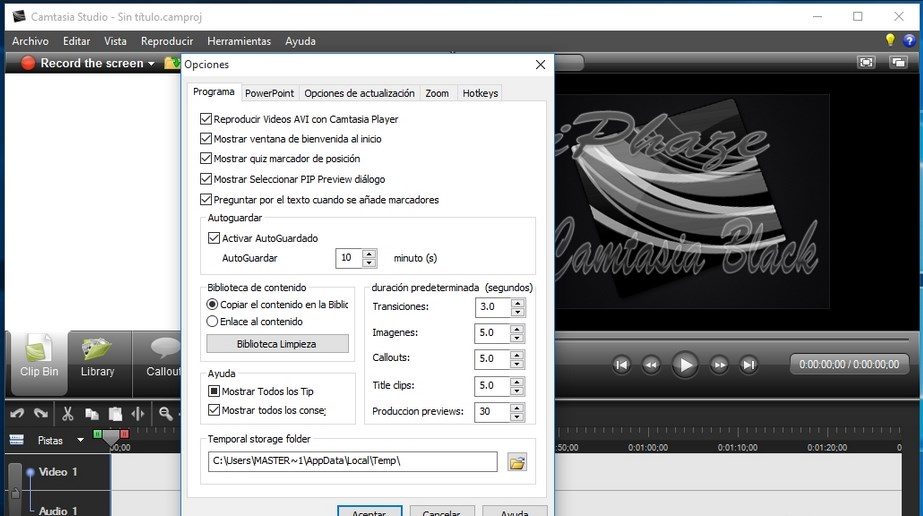Click the blue help question mark icon
This screenshot has width=923, height=516.
[x=909, y=41]
